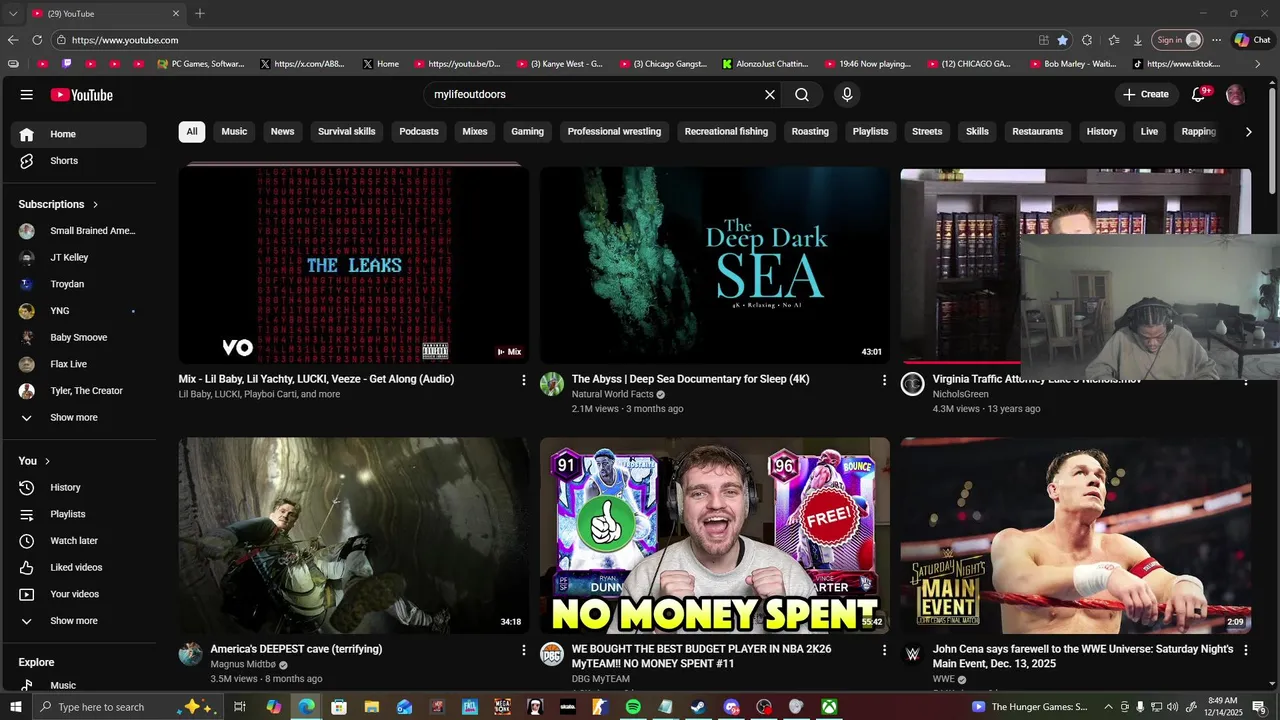The image size is (1280, 720).
Task: Open Xbox app from taskbar
Action: [829, 707]
